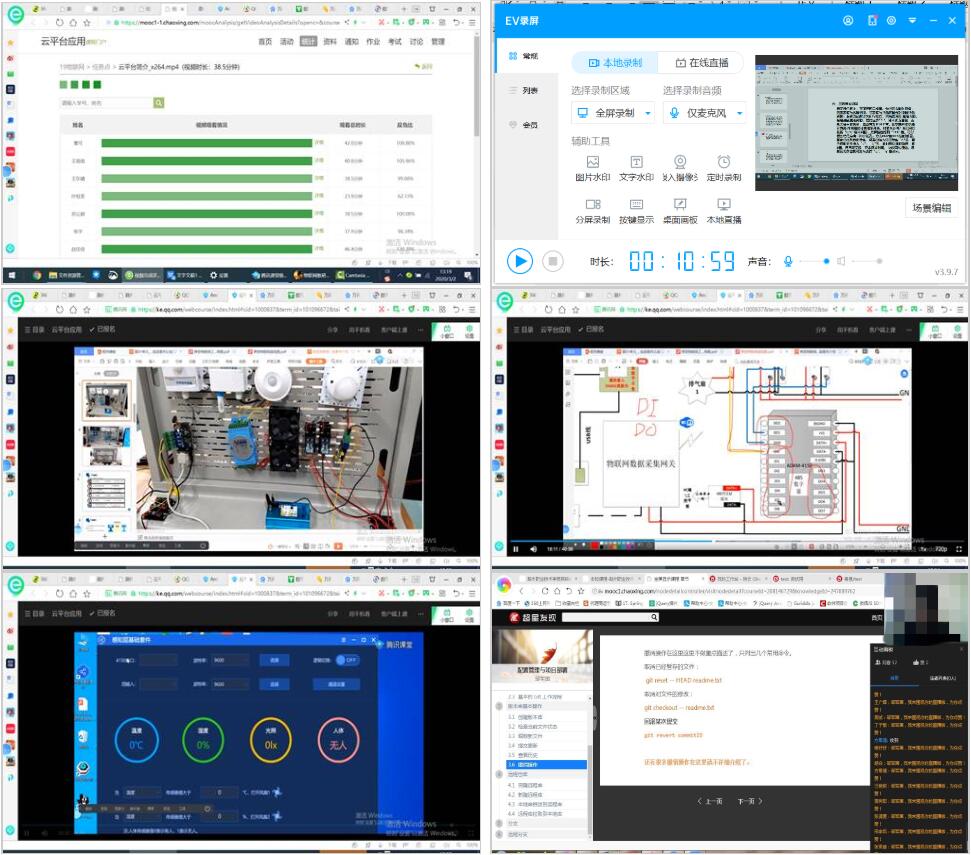Open the 分屏录制 split-screen recording tool
This screenshot has width=971, height=855.
coord(592,205)
